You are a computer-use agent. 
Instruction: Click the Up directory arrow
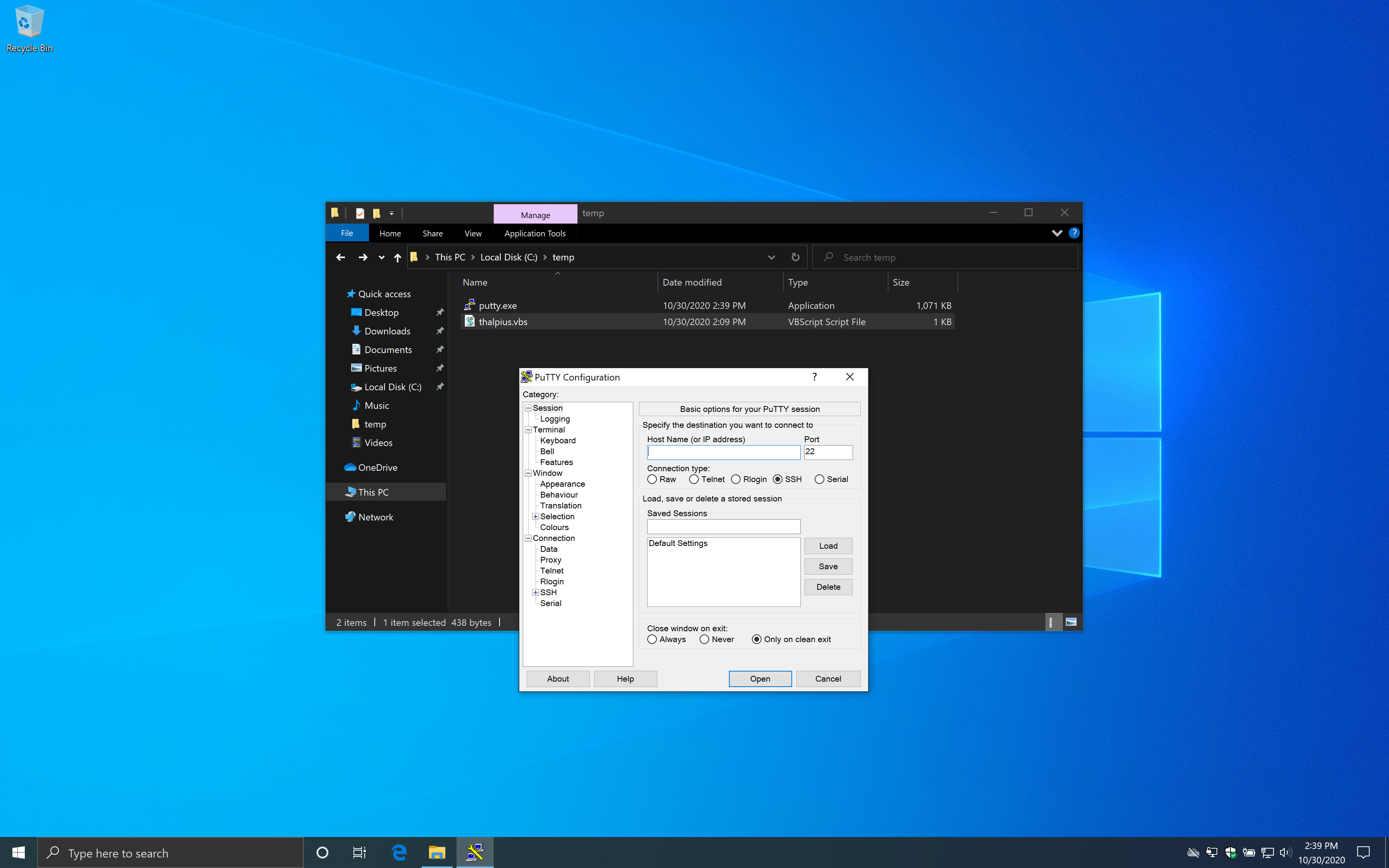tap(397, 257)
